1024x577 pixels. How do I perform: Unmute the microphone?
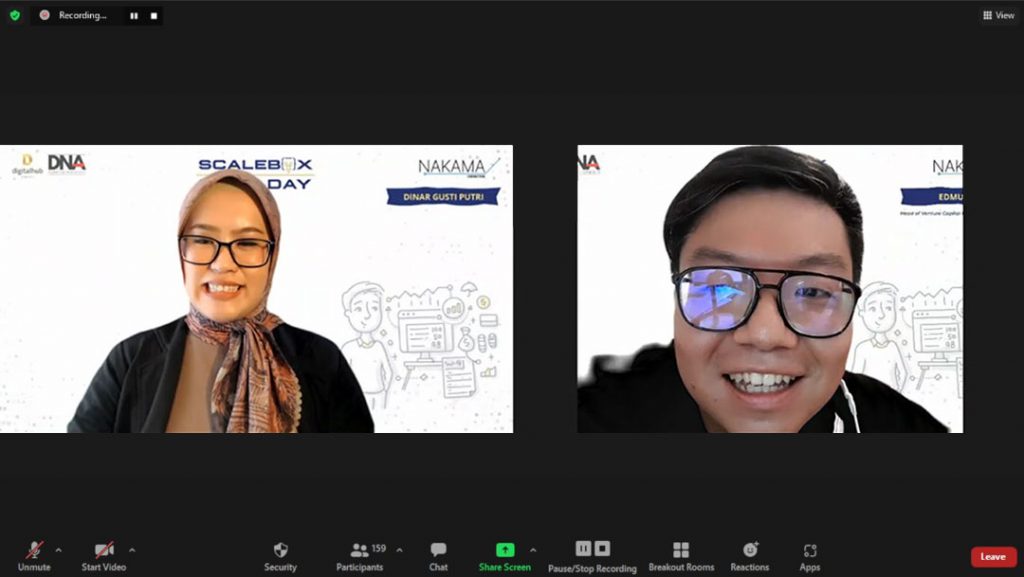(x=34, y=556)
